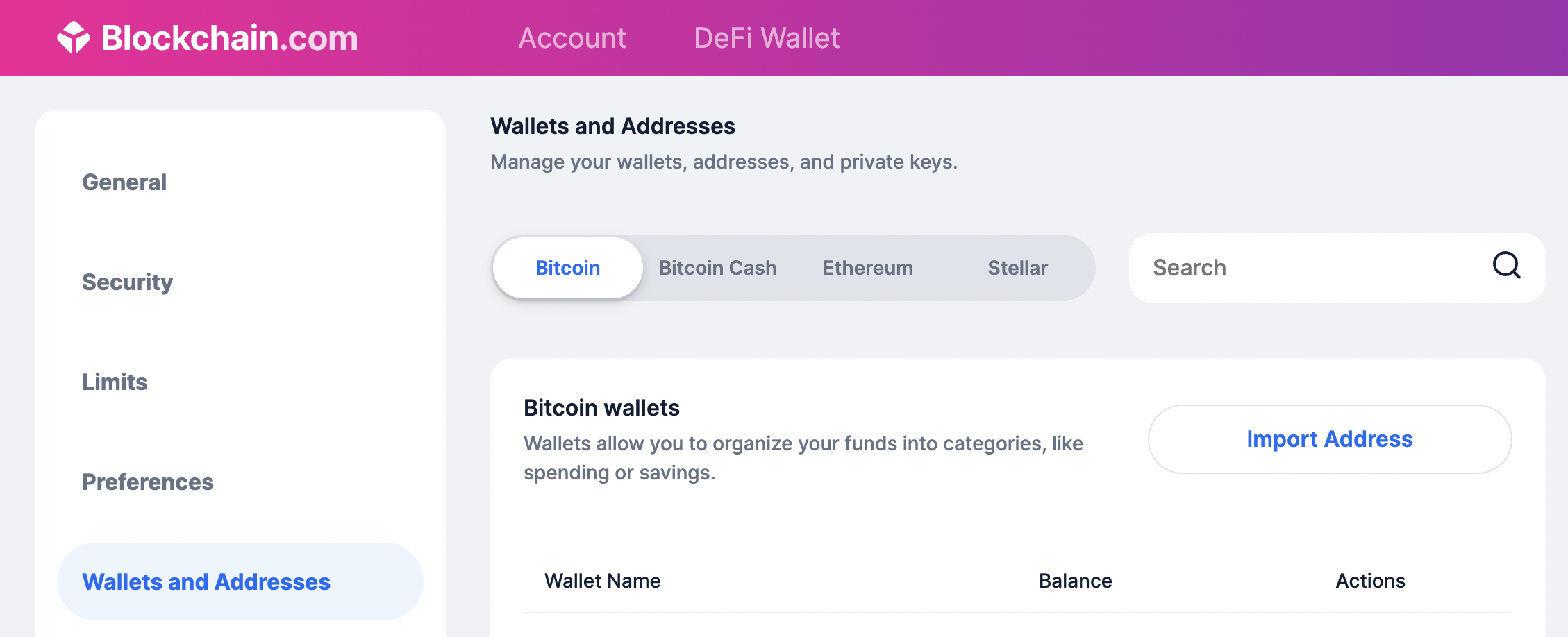Select the Ethereum currency tab
The width and height of the screenshot is (1568, 637).
coord(867,268)
